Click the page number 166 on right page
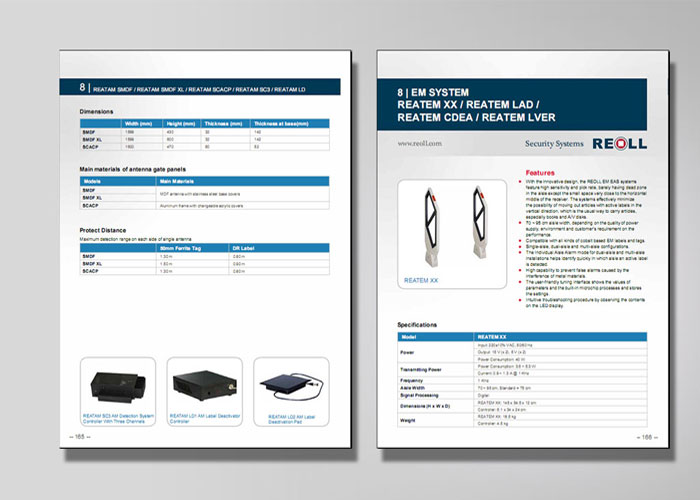 pyautogui.click(x=647, y=437)
